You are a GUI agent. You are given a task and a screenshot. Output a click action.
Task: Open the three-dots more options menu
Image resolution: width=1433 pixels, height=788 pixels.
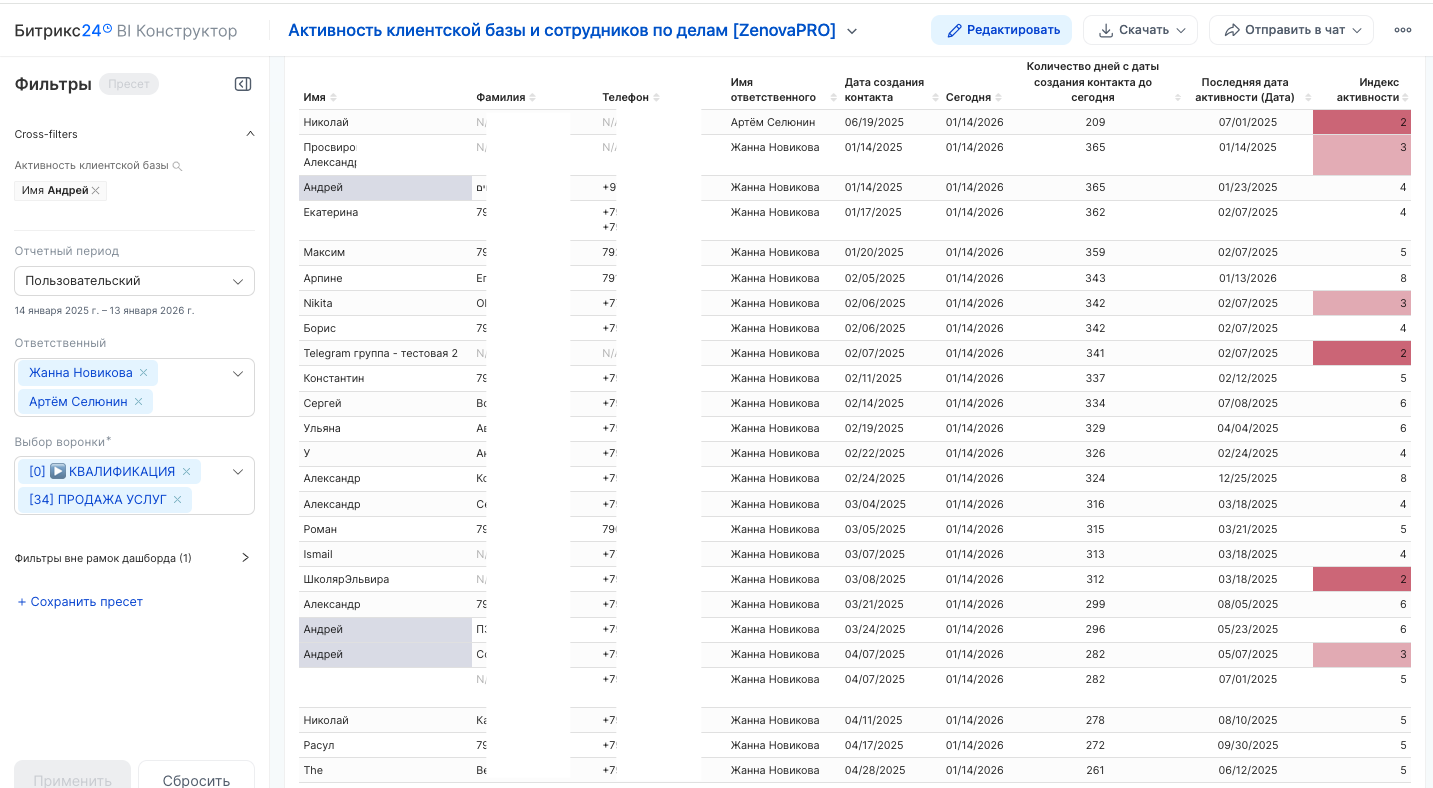tap(1402, 30)
